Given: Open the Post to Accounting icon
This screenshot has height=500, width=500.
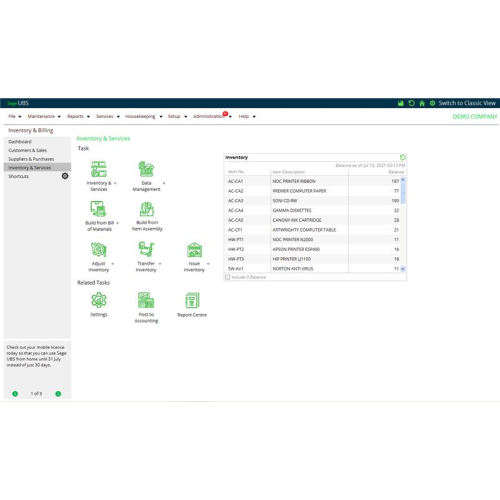Looking at the screenshot, I should pos(146,300).
